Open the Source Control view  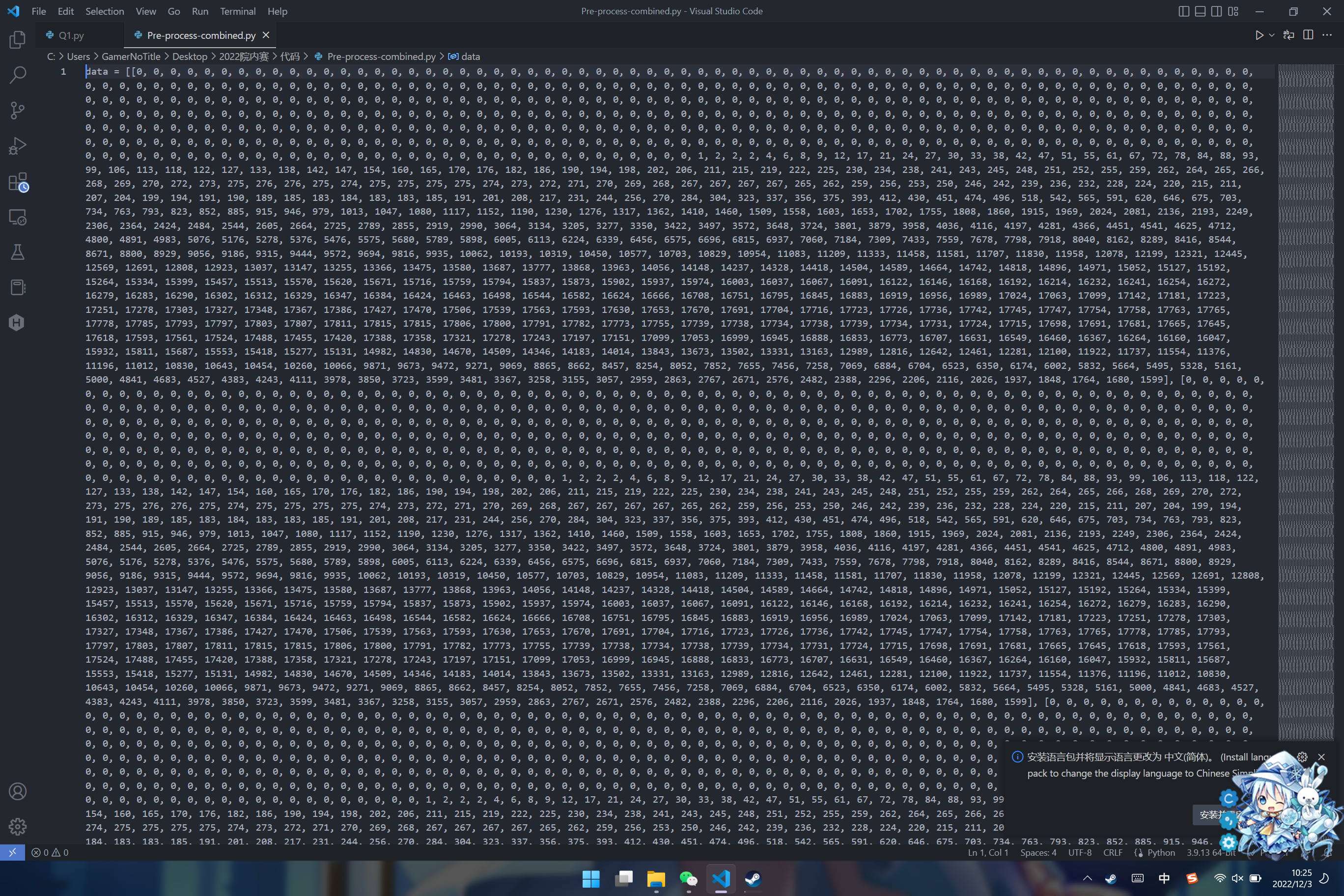(x=17, y=111)
